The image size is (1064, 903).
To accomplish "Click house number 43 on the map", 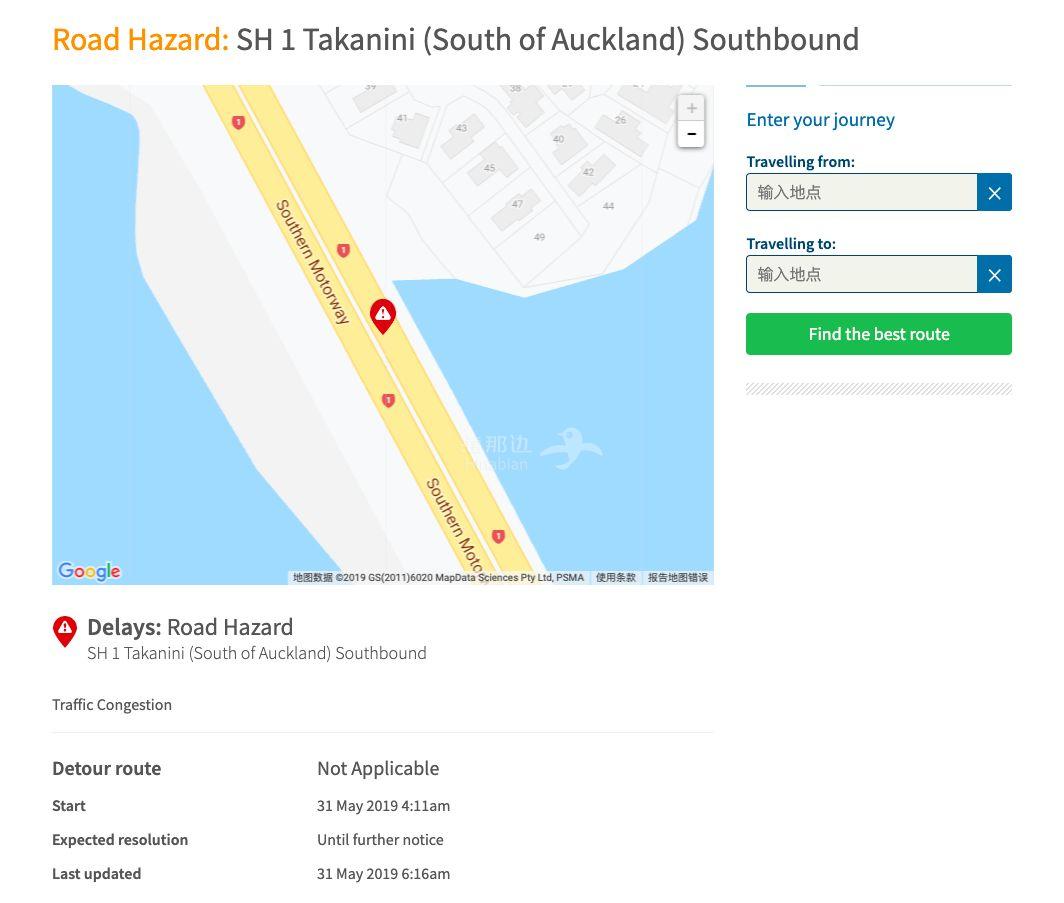I will tap(461, 128).
